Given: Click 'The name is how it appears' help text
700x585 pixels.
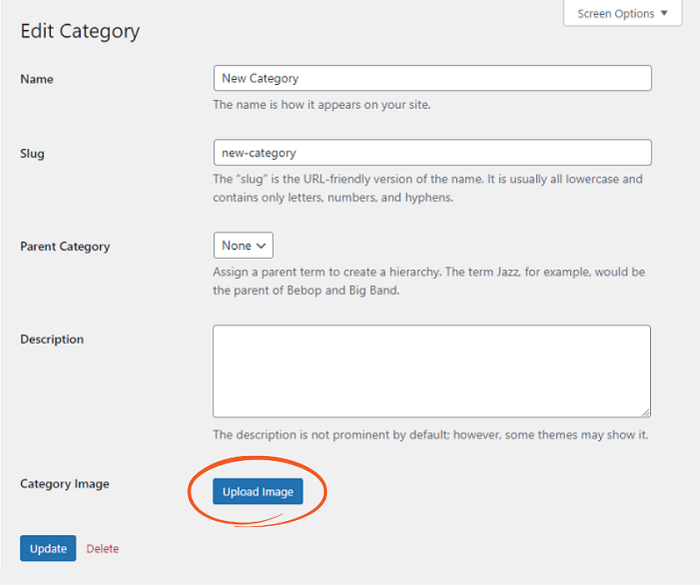Looking at the screenshot, I should pos(321,105).
